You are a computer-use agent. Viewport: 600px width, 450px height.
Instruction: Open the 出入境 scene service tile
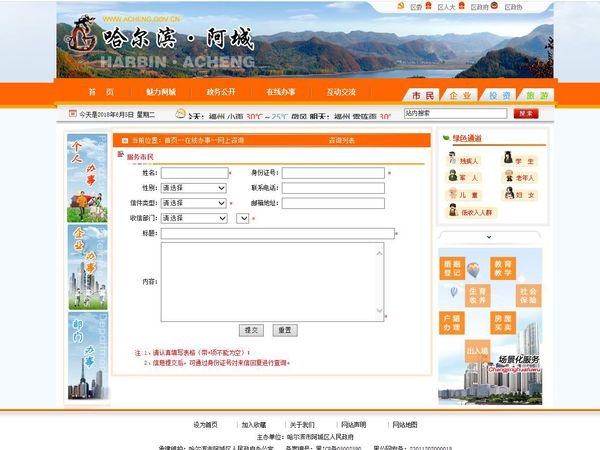(x=478, y=351)
